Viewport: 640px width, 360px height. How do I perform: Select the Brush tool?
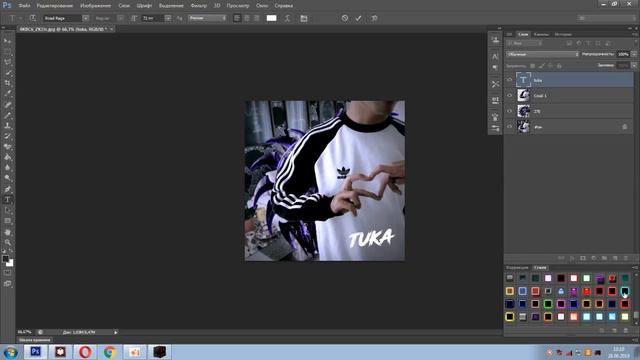pyautogui.click(x=7, y=115)
